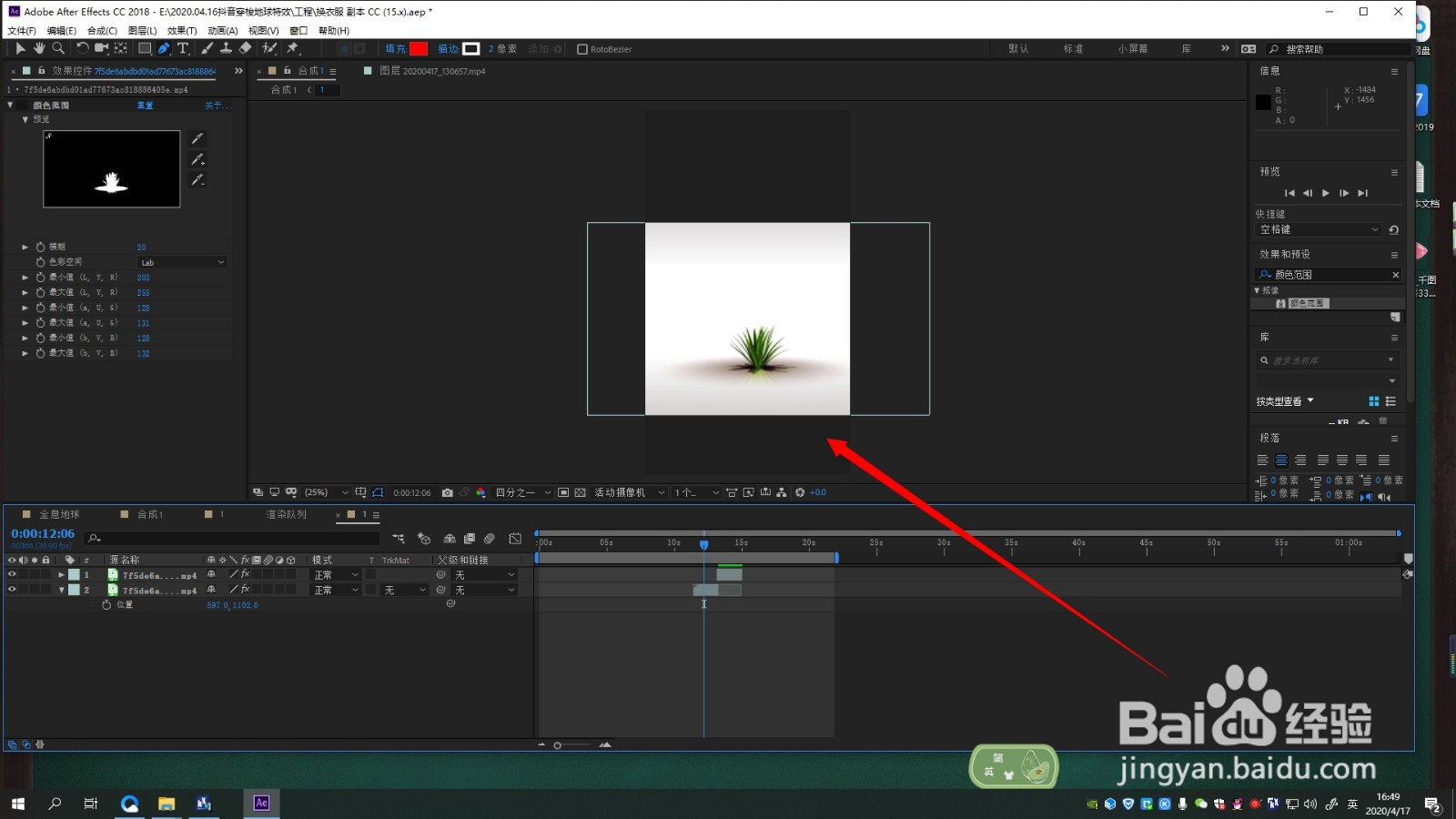Choose the Eraser tool
The height and width of the screenshot is (819, 1456).
[x=245, y=48]
